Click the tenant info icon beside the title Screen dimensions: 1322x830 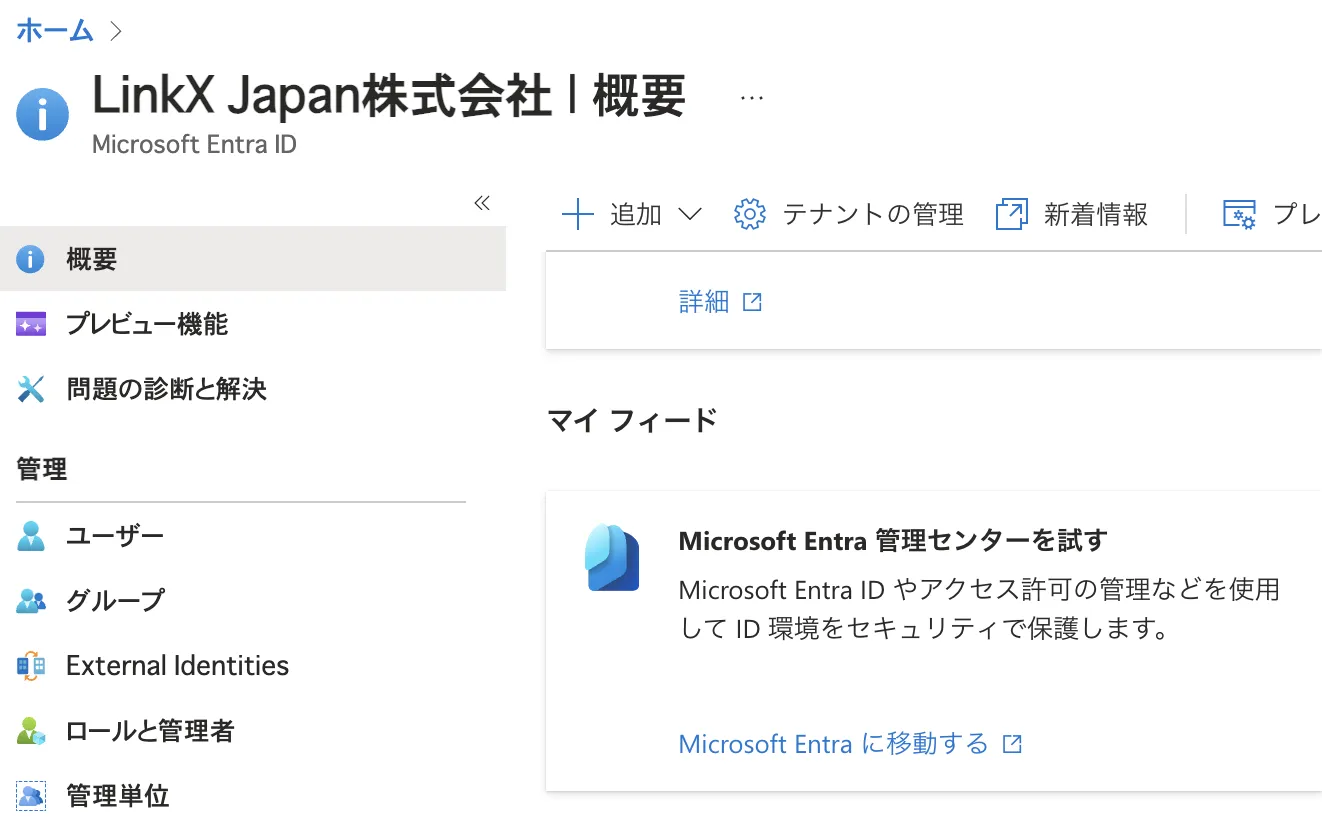[42, 113]
